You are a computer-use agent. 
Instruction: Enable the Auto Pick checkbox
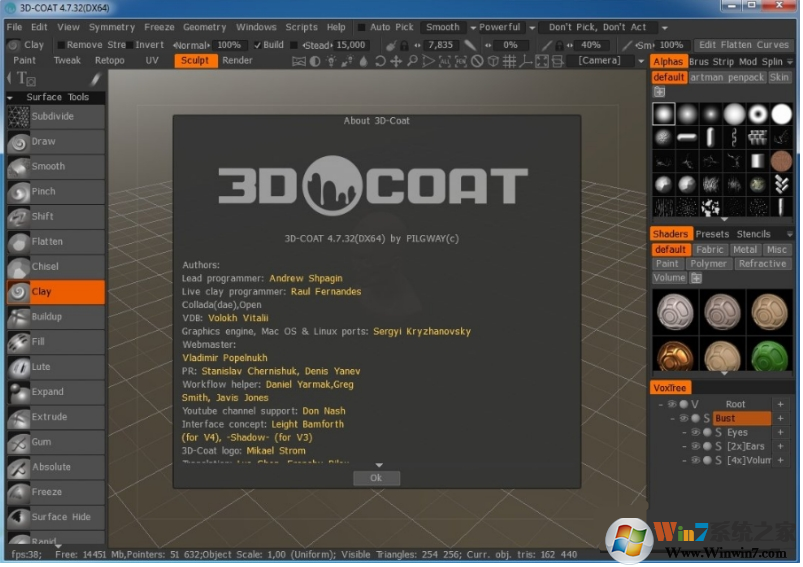tap(362, 28)
